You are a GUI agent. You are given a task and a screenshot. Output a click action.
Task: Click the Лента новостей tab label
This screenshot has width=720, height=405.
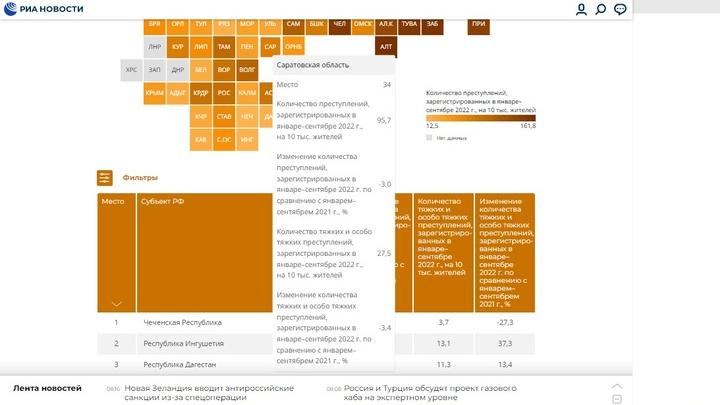(47, 388)
